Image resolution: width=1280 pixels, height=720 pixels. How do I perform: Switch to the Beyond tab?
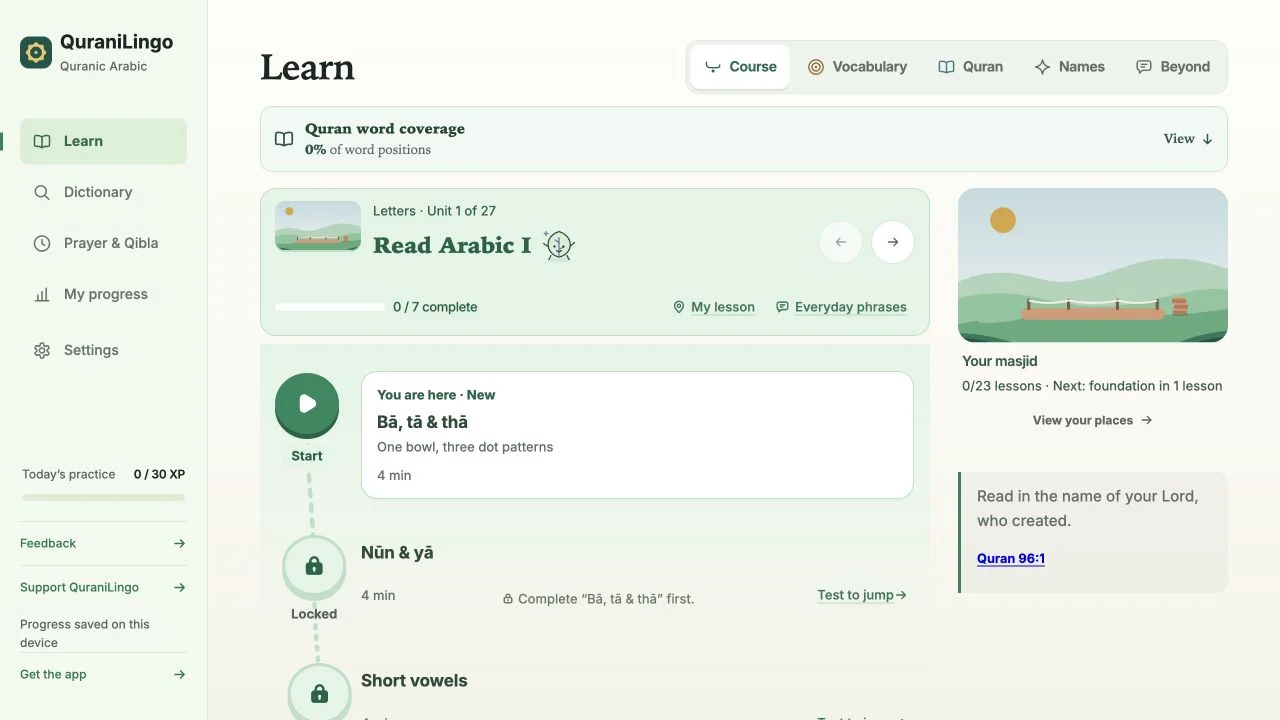(x=1173, y=67)
